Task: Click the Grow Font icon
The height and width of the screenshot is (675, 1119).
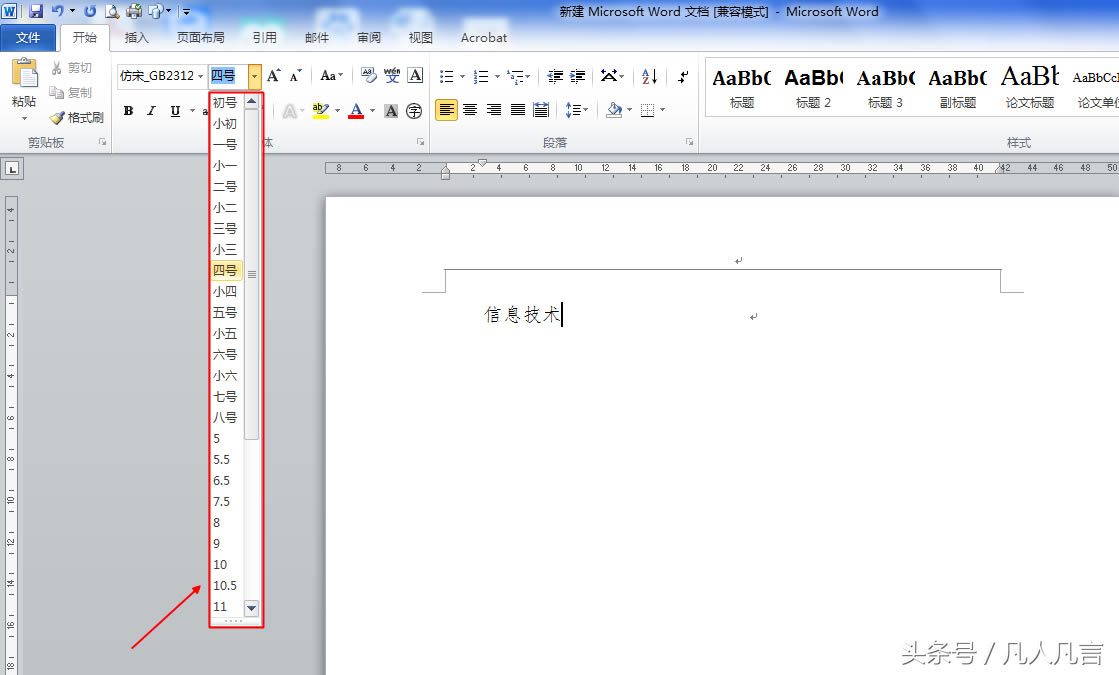Action: pyautogui.click(x=273, y=76)
